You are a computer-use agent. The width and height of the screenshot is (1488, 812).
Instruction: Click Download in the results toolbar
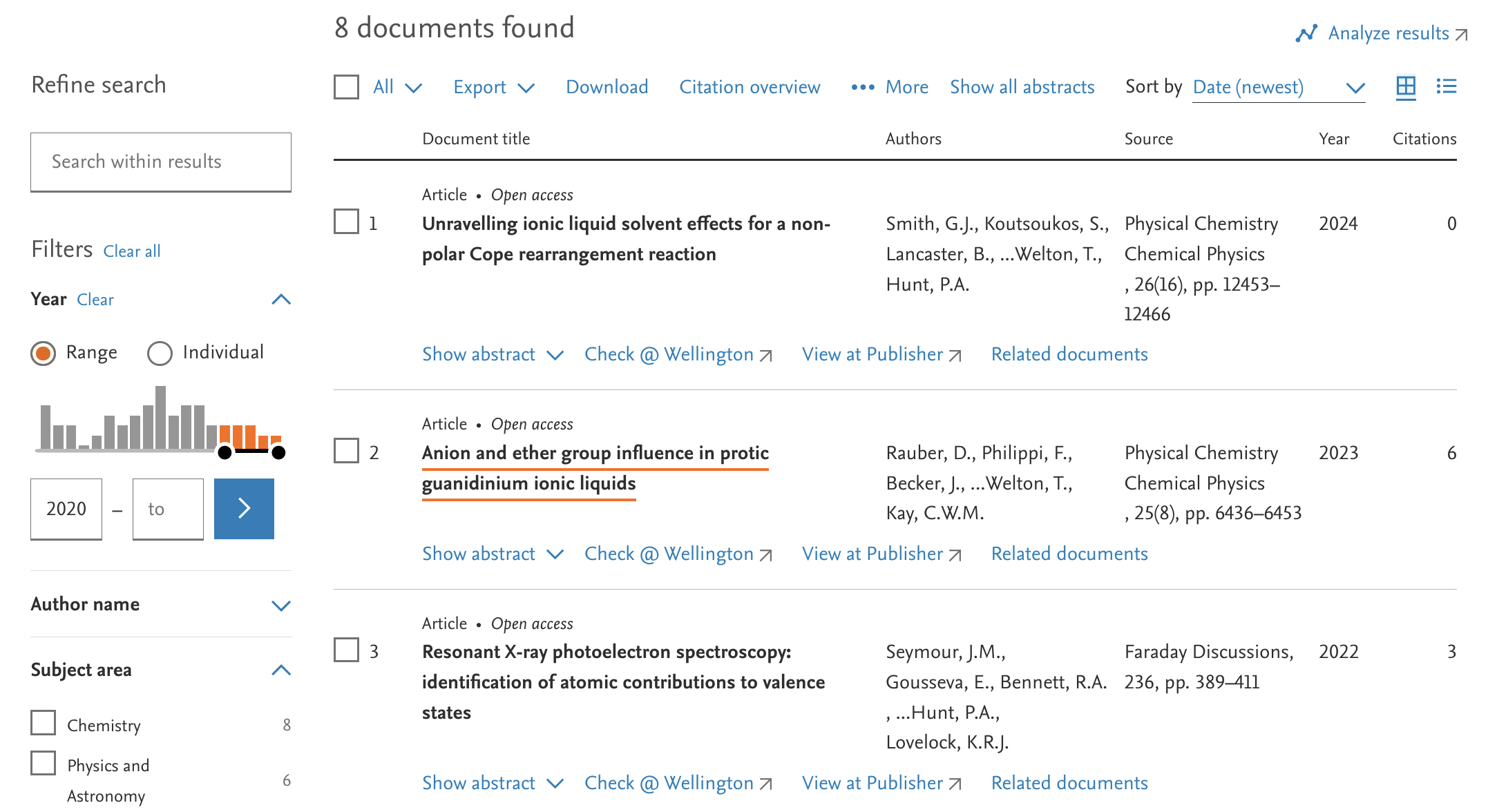(x=607, y=87)
